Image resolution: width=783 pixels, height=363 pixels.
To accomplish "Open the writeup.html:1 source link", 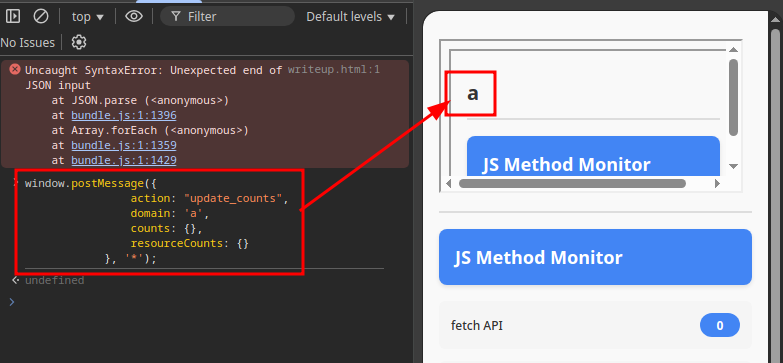I will (334, 70).
